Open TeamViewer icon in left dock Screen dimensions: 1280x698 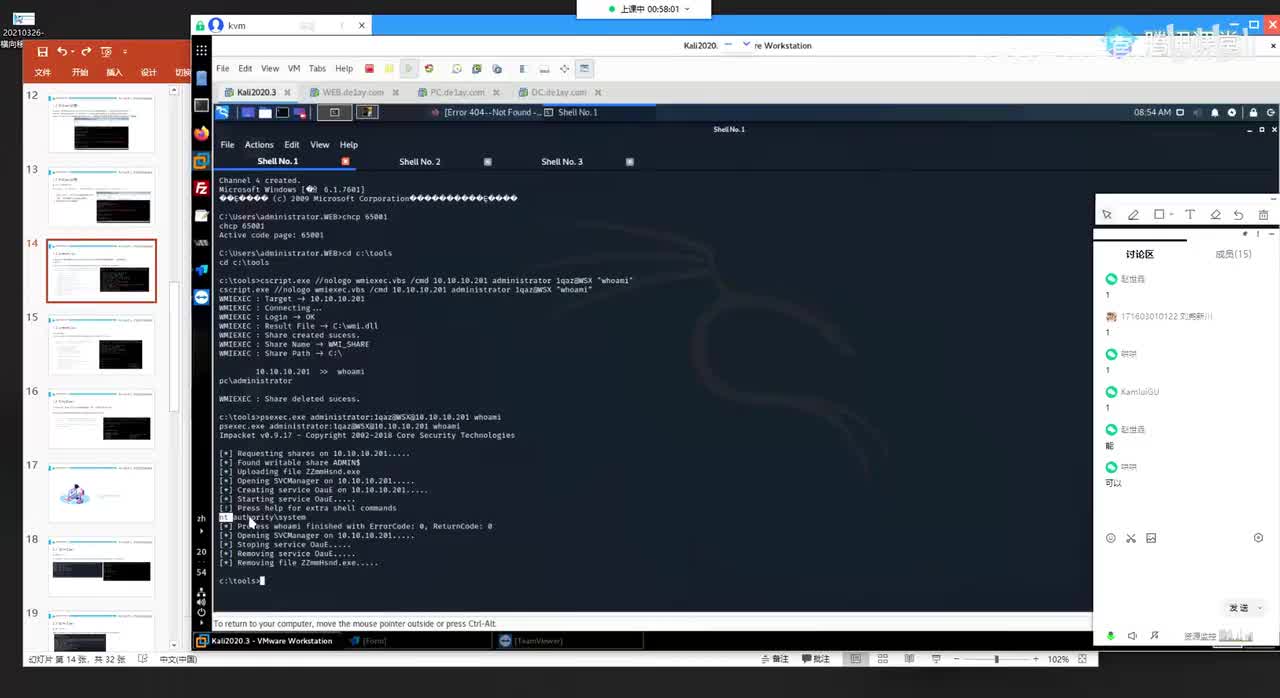coord(202,297)
